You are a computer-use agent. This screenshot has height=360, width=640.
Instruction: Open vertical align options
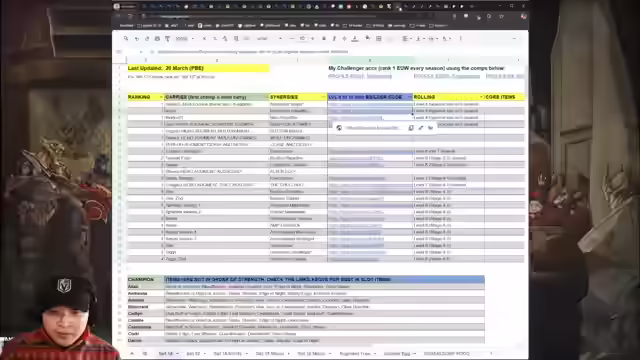click(419, 38)
